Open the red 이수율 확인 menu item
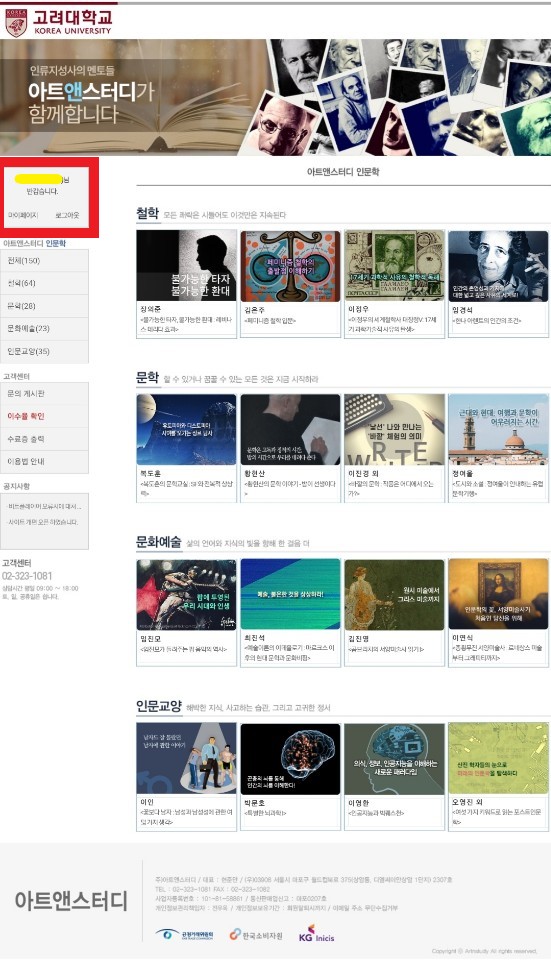The height and width of the screenshot is (960, 551). point(45,416)
